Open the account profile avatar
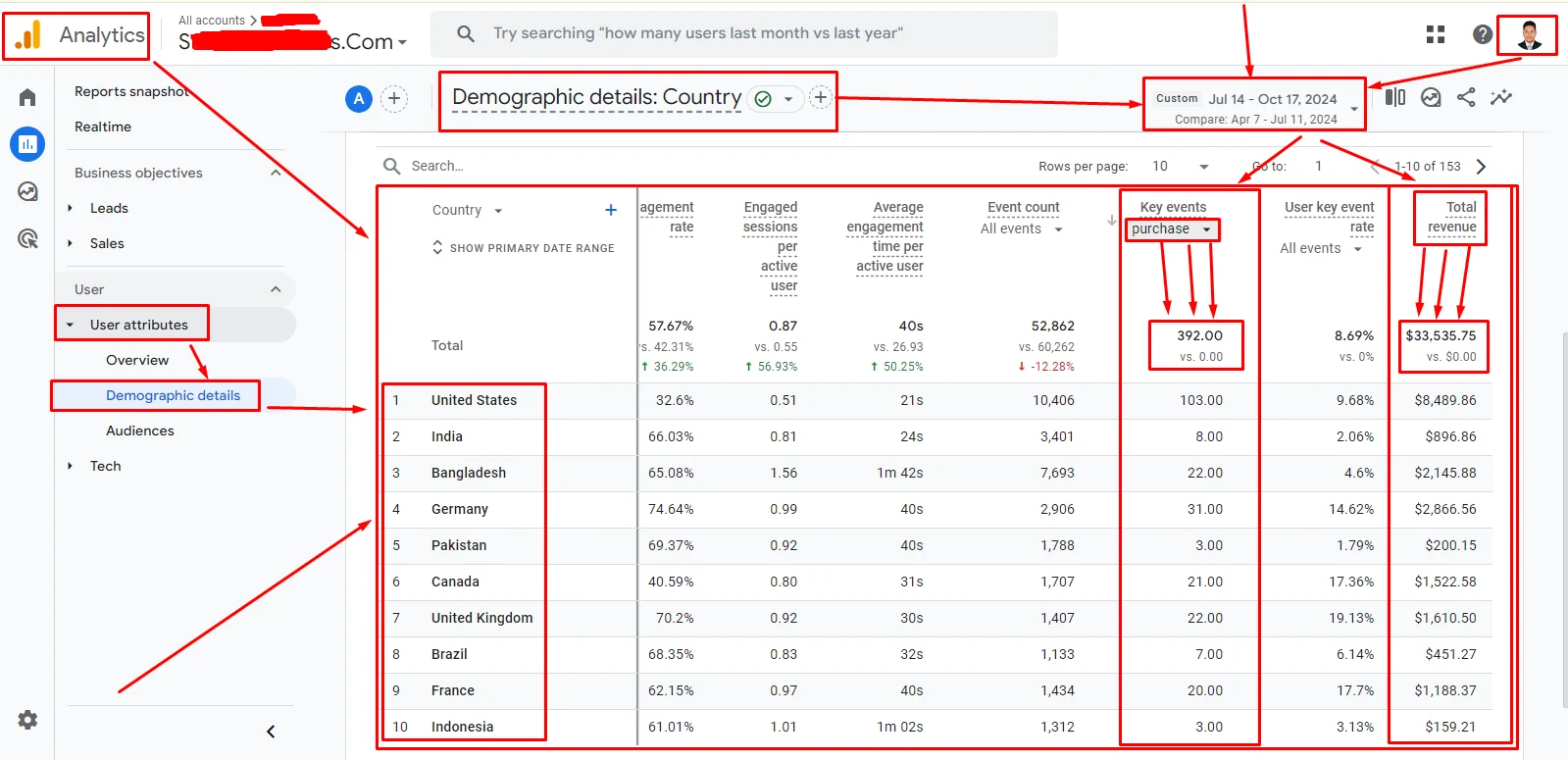 (1529, 35)
